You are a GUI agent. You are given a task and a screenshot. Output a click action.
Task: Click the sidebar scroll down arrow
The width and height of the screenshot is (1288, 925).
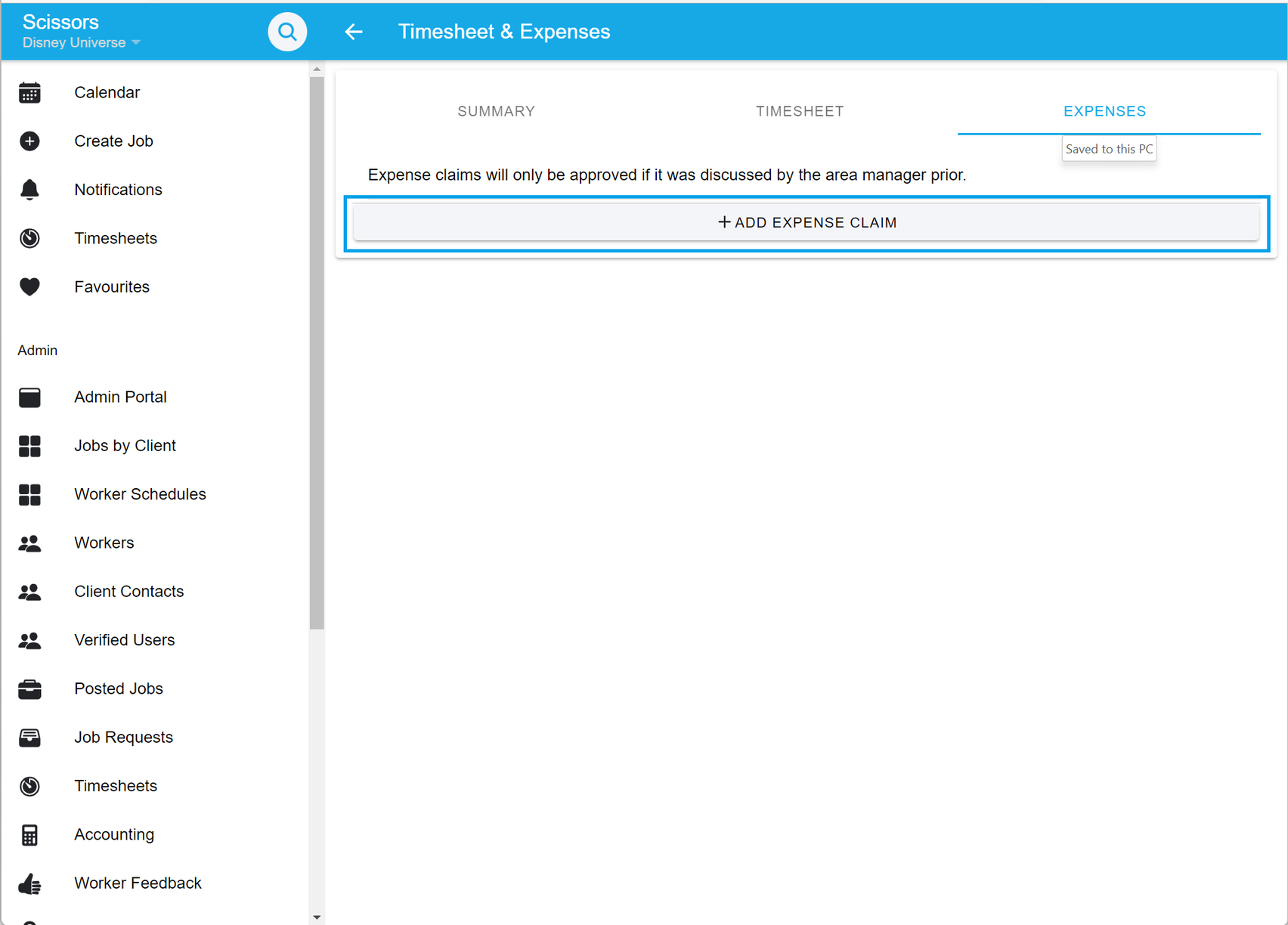click(x=317, y=917)
